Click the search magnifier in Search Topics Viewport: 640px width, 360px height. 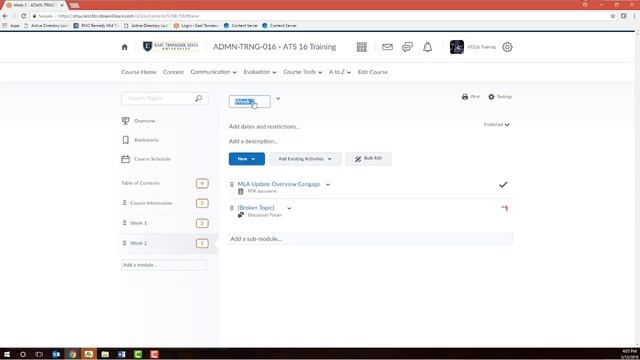point(198,98)
